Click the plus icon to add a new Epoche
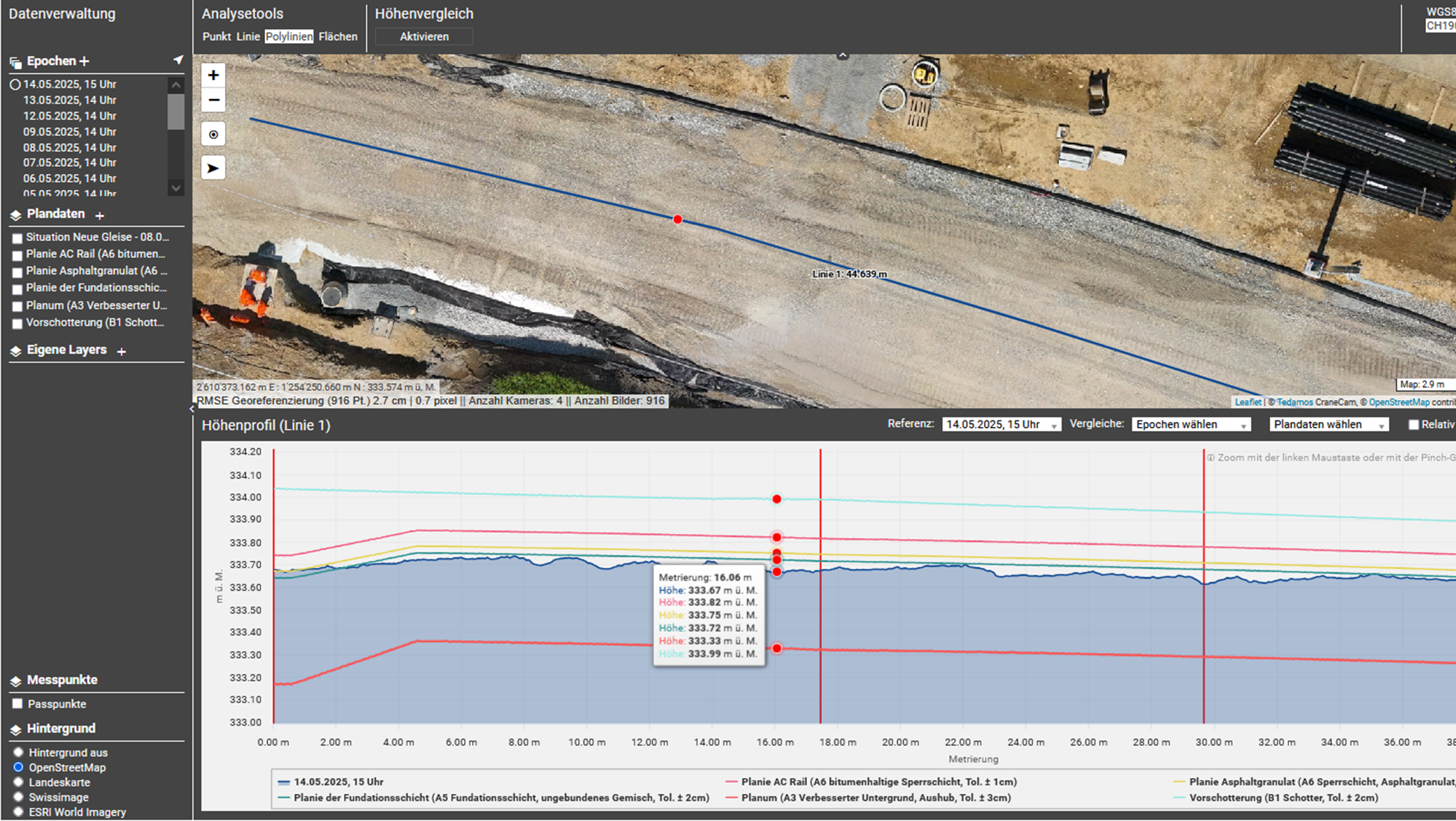This screenshot has height=821, width=1456. 85,60
